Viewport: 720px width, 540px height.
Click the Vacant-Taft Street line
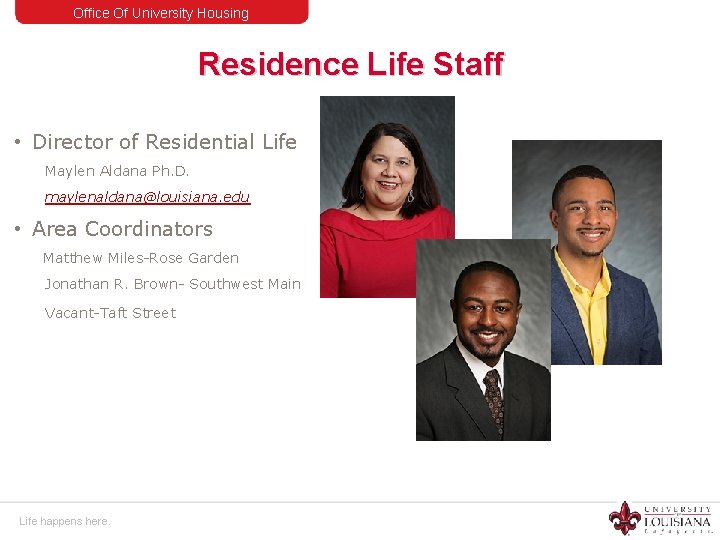pos(110,313)
